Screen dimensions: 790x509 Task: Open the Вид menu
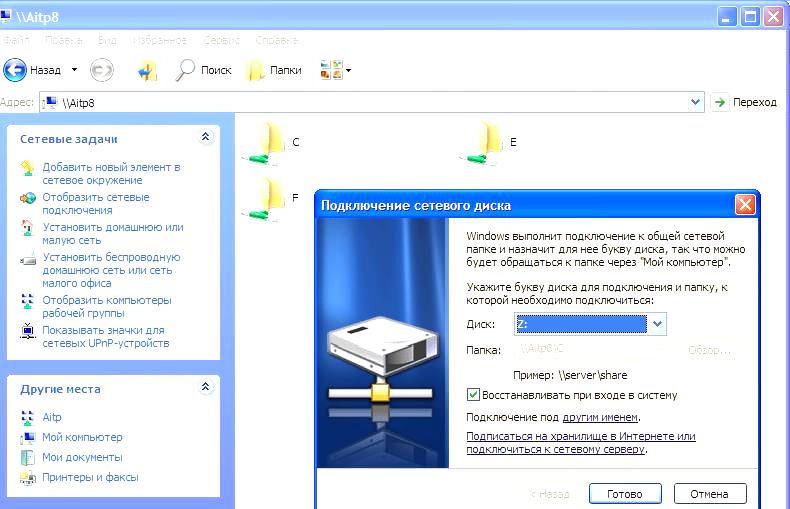pyautogui.click(x=107, y=40)
